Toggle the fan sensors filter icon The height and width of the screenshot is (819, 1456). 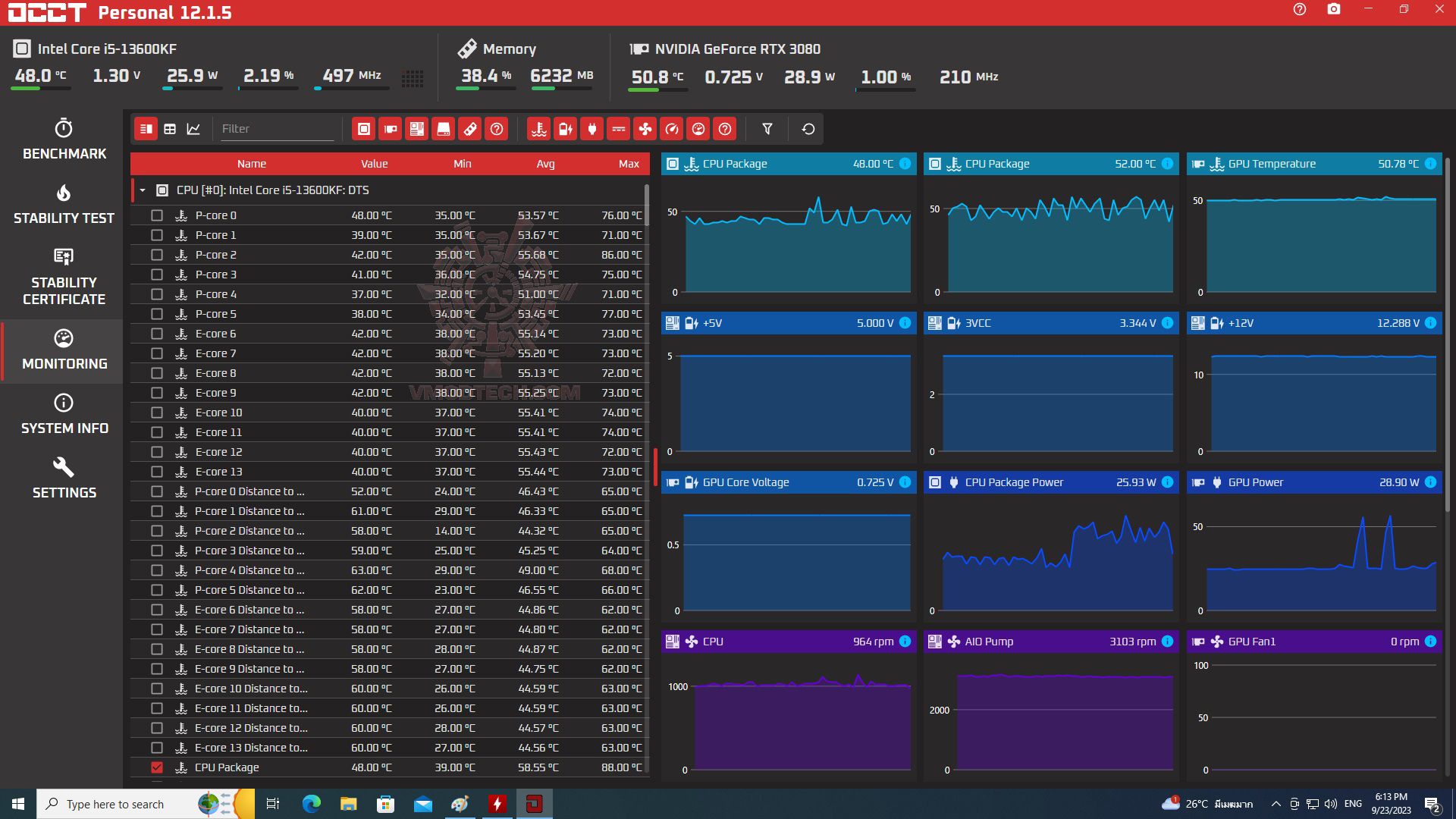[x=645, y=129]
